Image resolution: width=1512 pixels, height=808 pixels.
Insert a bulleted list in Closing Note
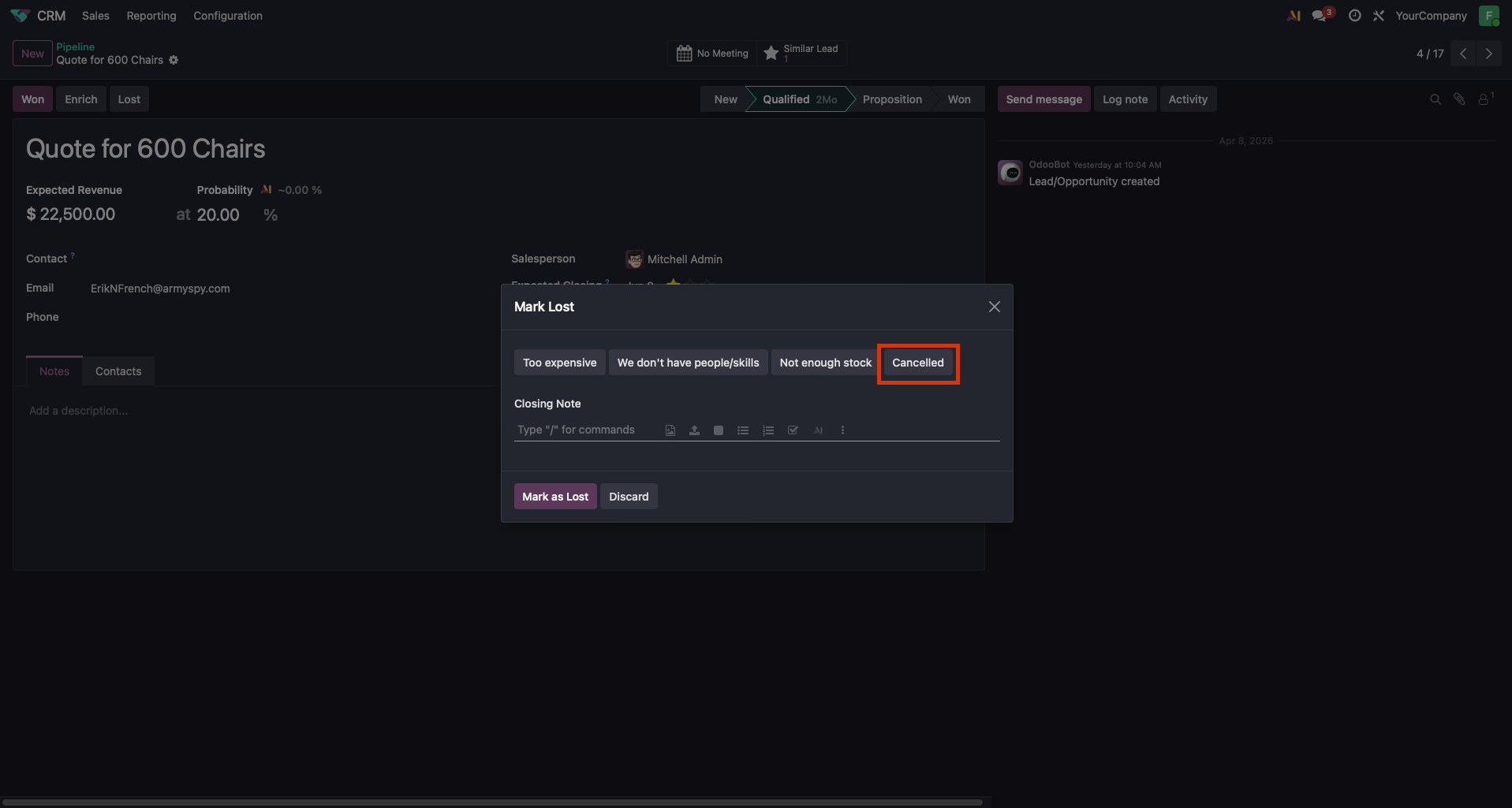click(x=743, y=430)
